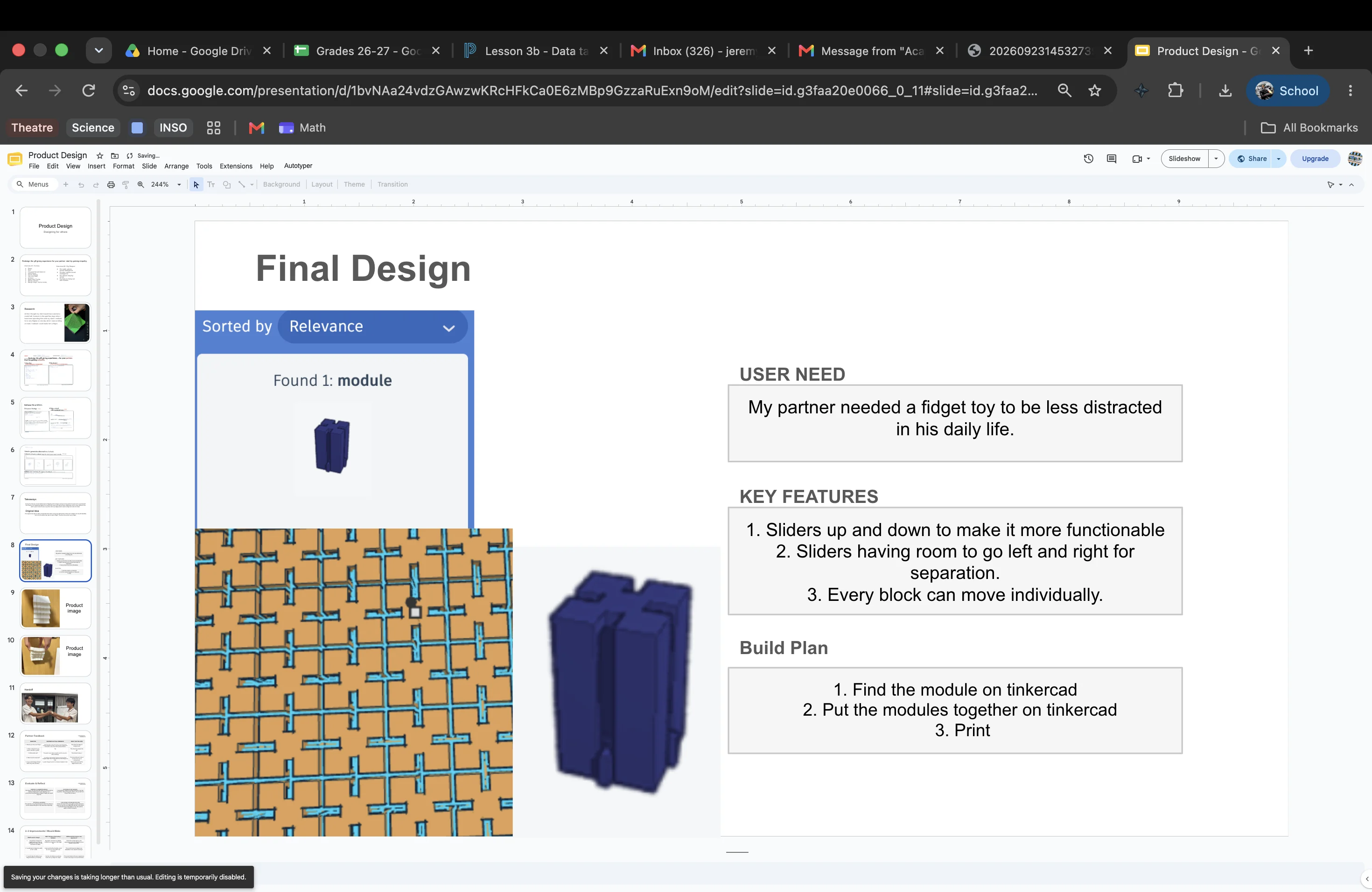Image resolution: width=1372 pixels, height=892 pixels.
Task: Open version history clock icon
Action: [x=1088, y=159]
